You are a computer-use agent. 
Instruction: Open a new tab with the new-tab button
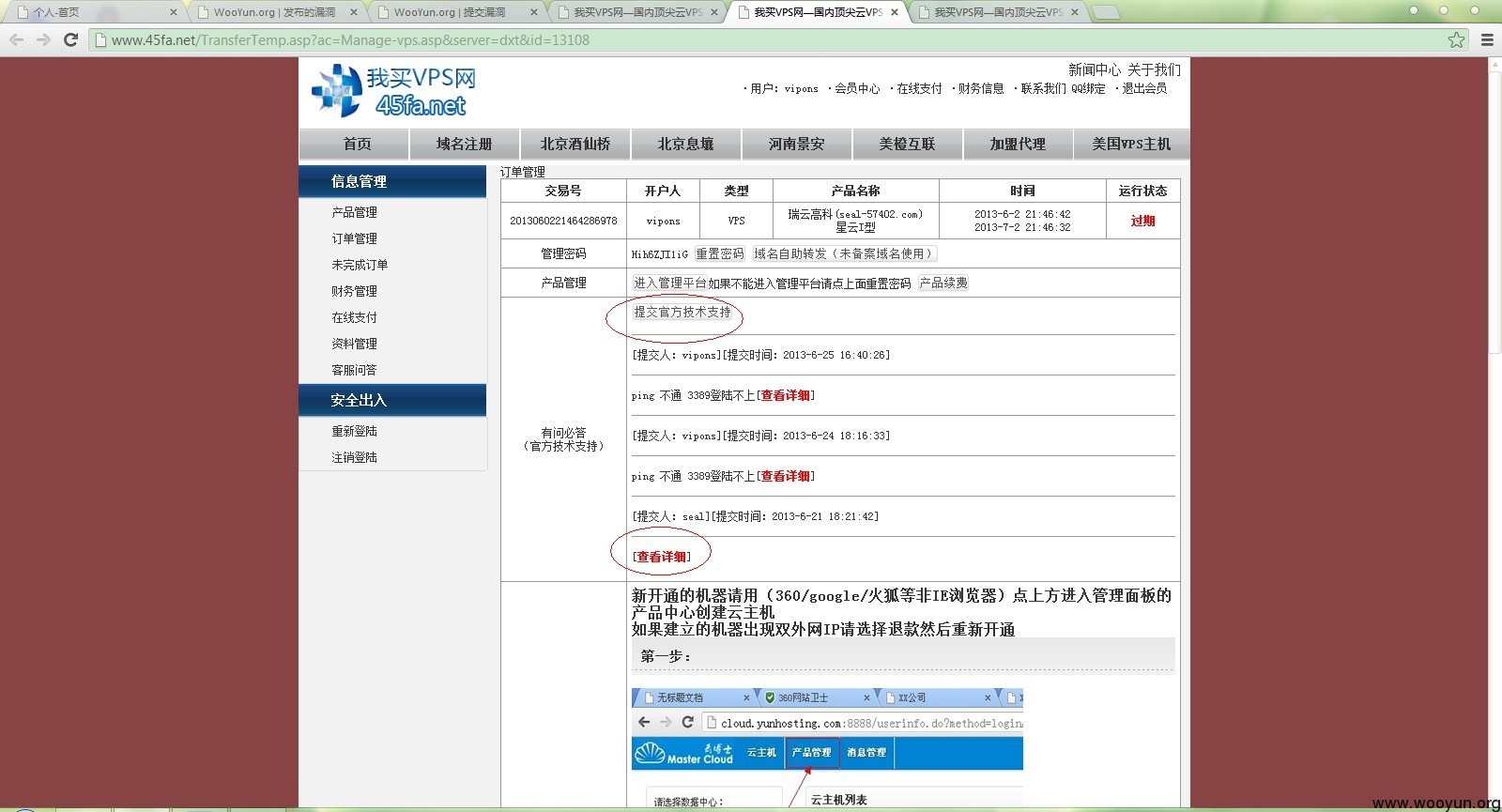click(x=1106, y=12)
